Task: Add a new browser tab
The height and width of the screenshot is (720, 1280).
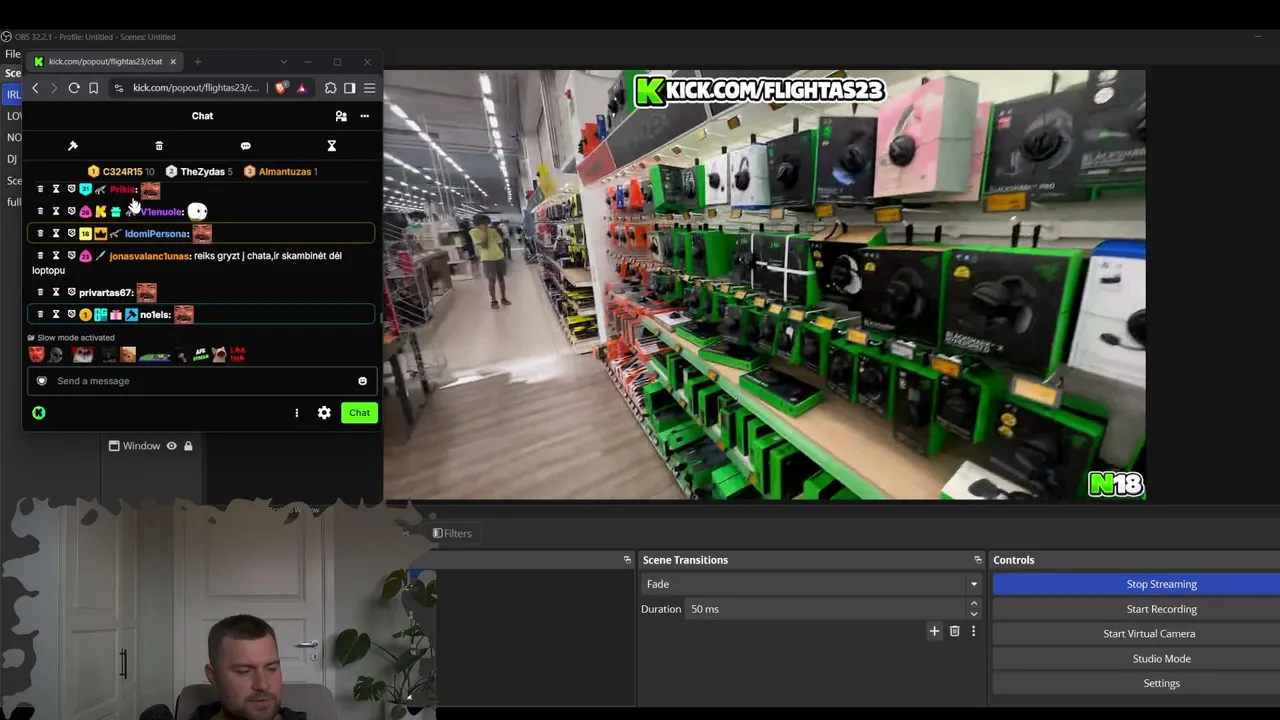Action: 197,62
